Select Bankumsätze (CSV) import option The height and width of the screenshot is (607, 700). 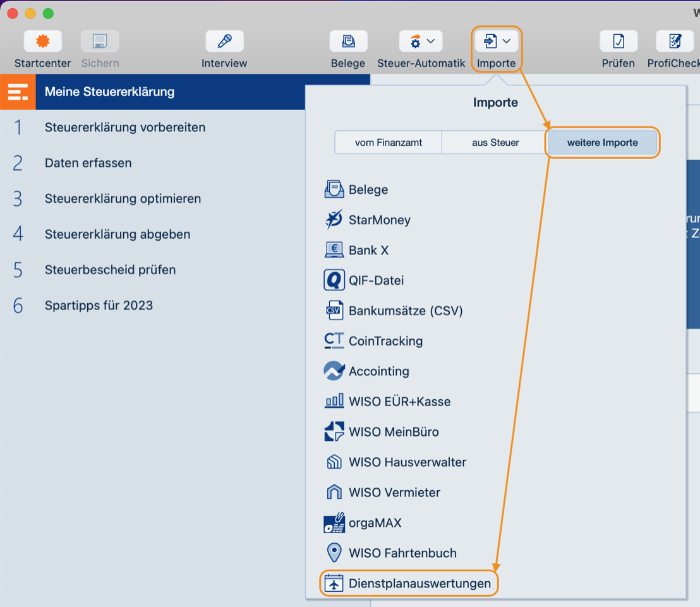tap(405, 311)
